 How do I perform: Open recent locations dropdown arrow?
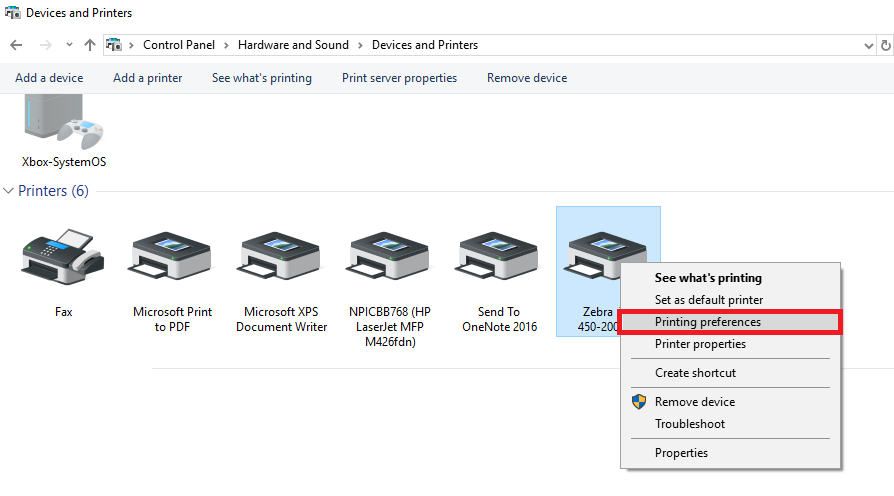(x=69, y=44)
